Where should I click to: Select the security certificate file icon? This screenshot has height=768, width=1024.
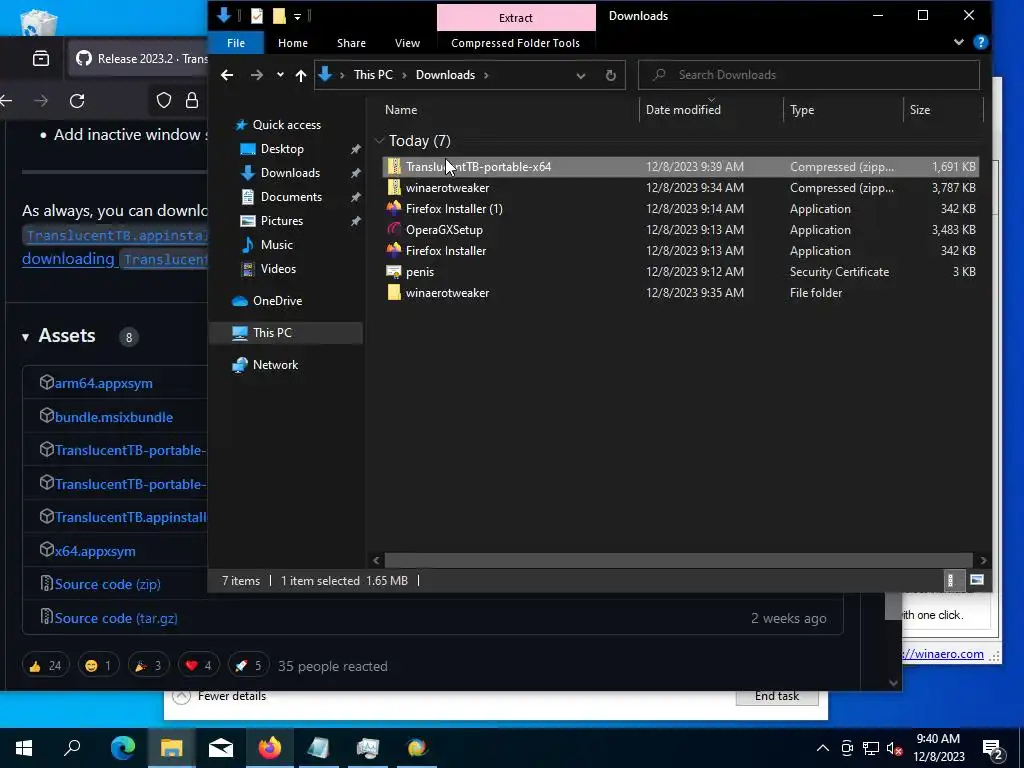[394, 272]
